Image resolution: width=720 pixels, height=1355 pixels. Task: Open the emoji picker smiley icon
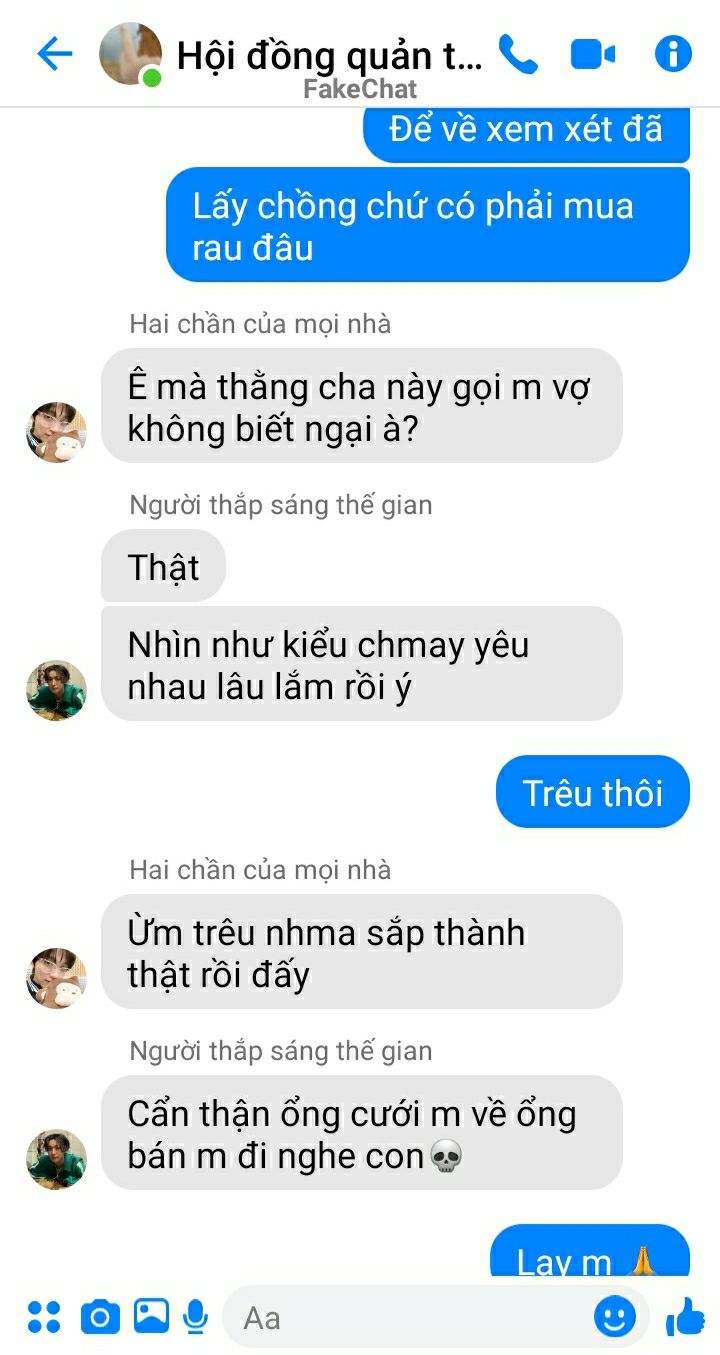pos(614,1316)
